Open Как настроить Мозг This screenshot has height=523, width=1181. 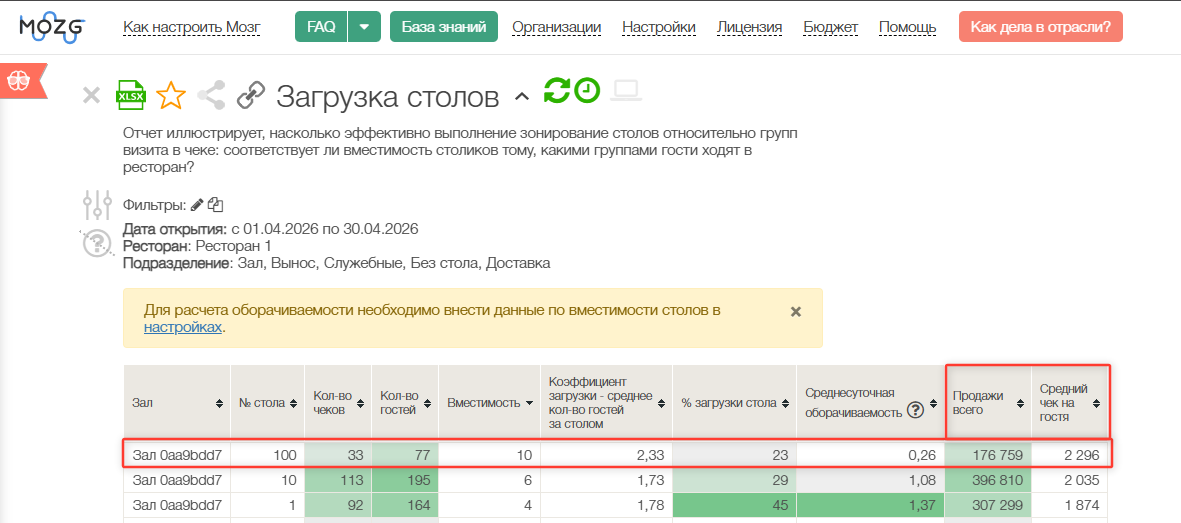[191, 28]
